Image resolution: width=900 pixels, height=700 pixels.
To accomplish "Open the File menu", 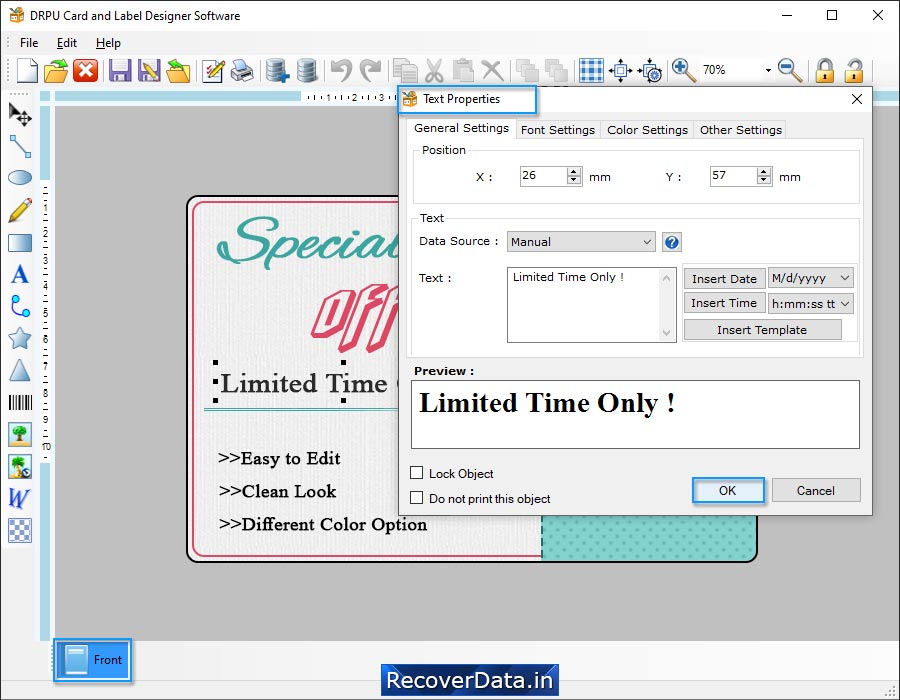I will click(29, 43).
